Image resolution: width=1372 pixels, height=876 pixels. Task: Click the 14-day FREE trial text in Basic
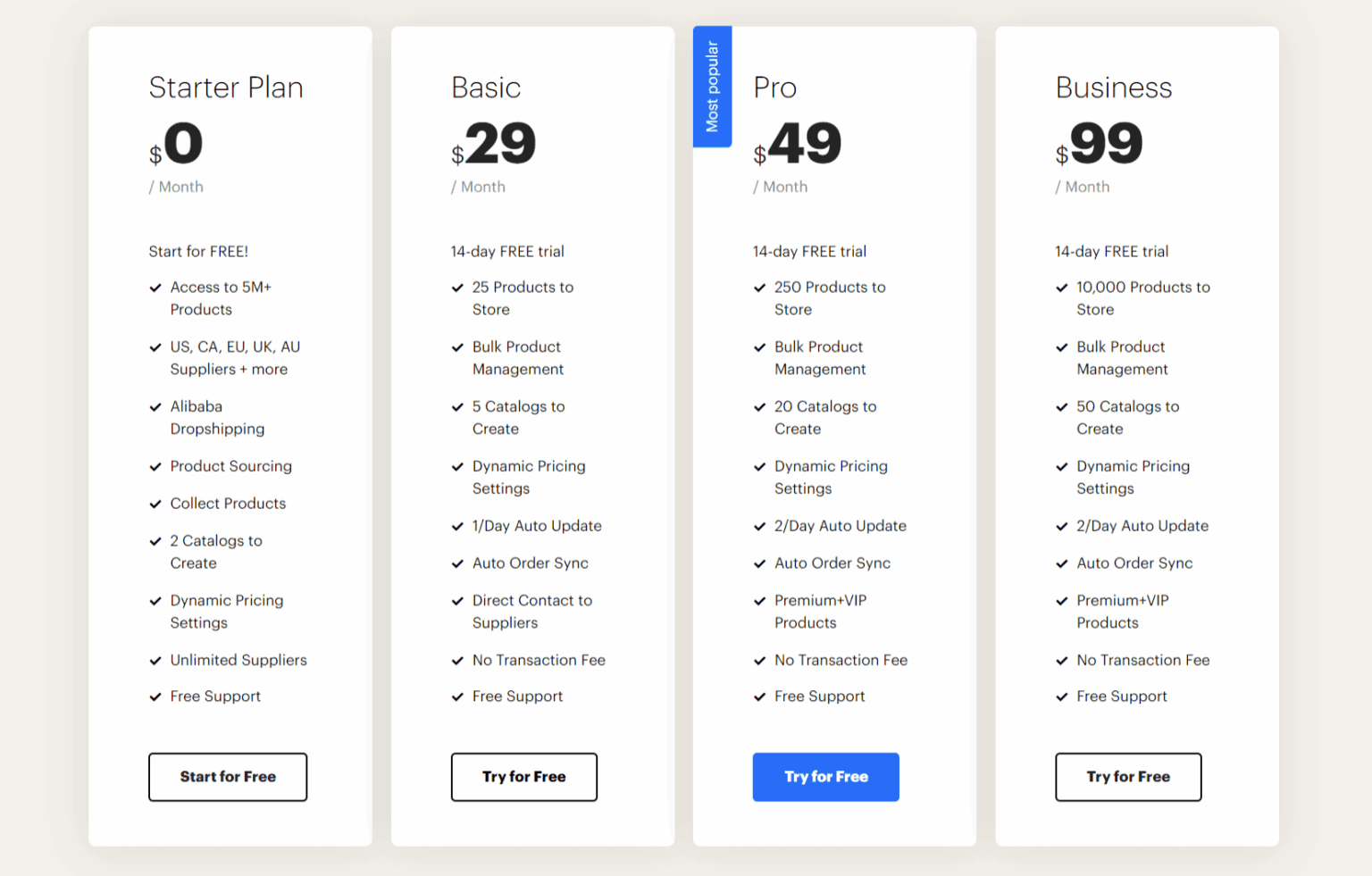click(x=506, y=251)
